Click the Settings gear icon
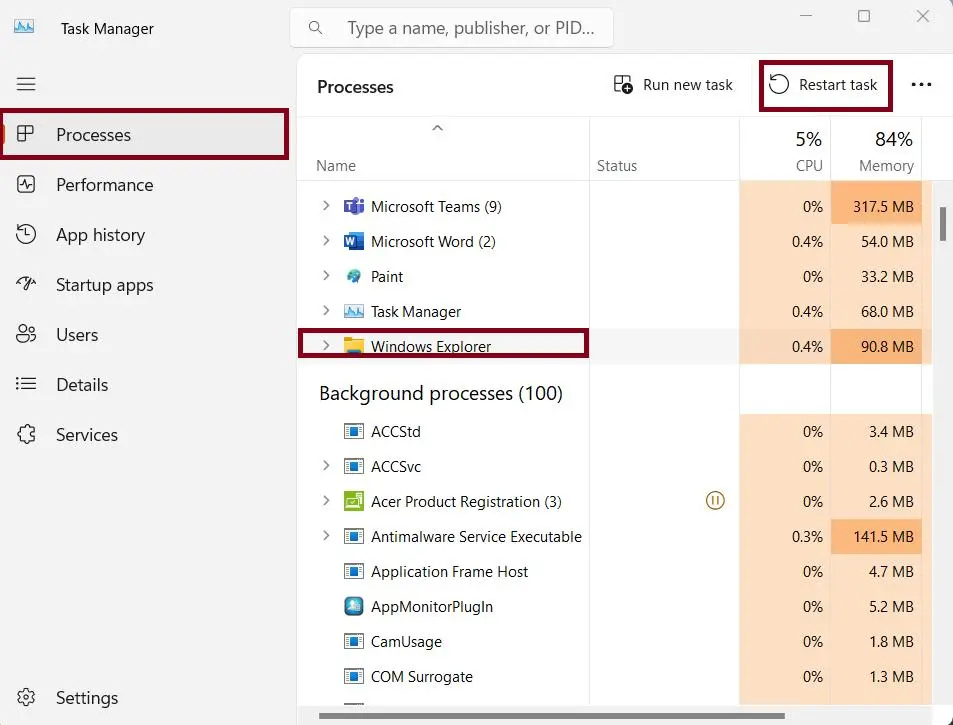Screen dimensions: 953x725 click(x=26, y=697)
